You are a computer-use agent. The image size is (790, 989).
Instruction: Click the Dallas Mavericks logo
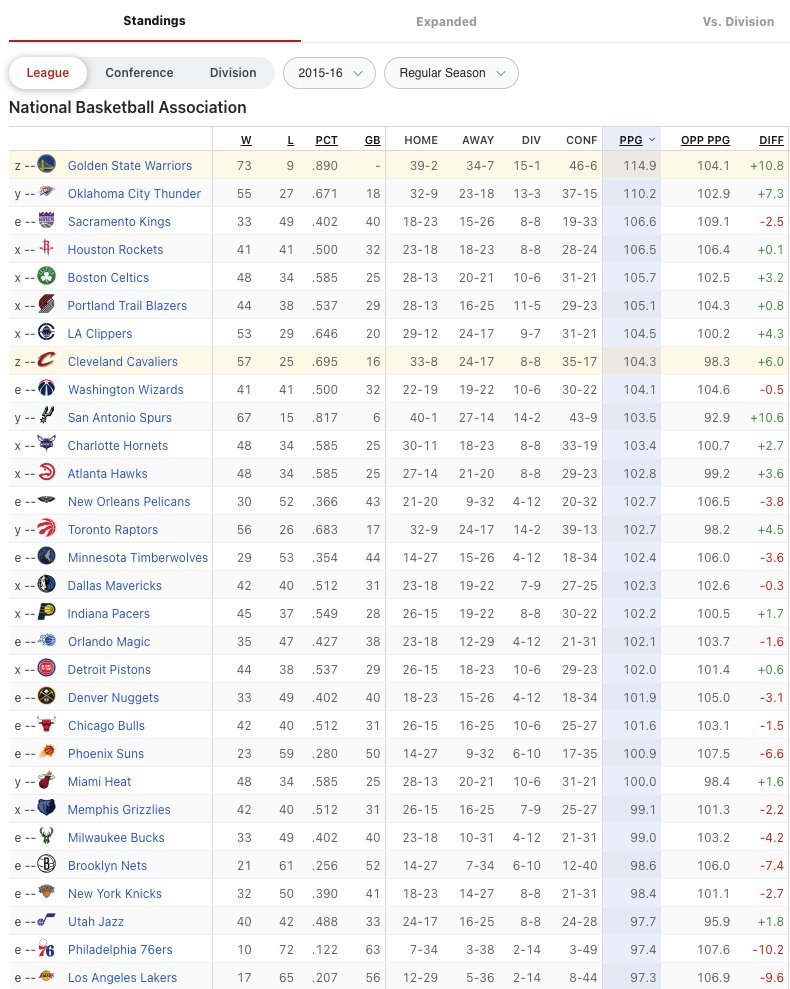click(46, 585)
